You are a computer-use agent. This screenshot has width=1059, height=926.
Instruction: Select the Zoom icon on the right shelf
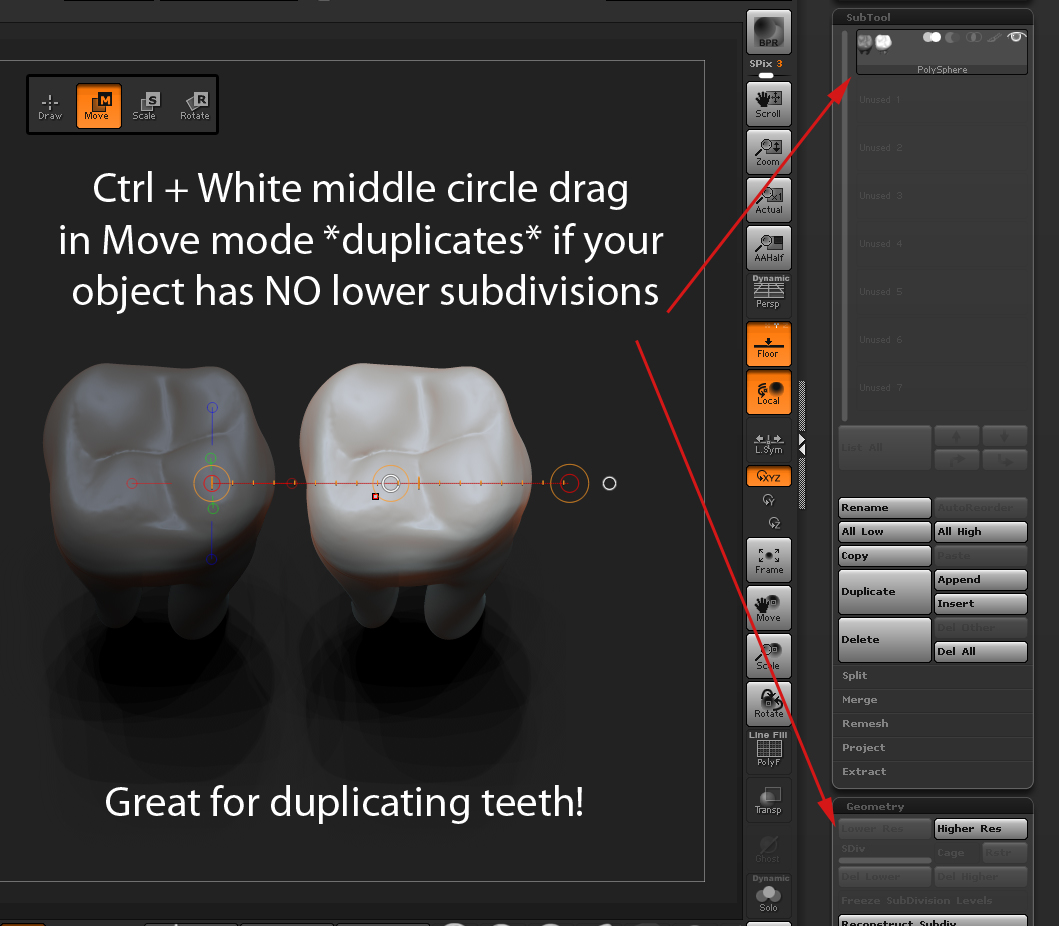click(x=767, y=151)
